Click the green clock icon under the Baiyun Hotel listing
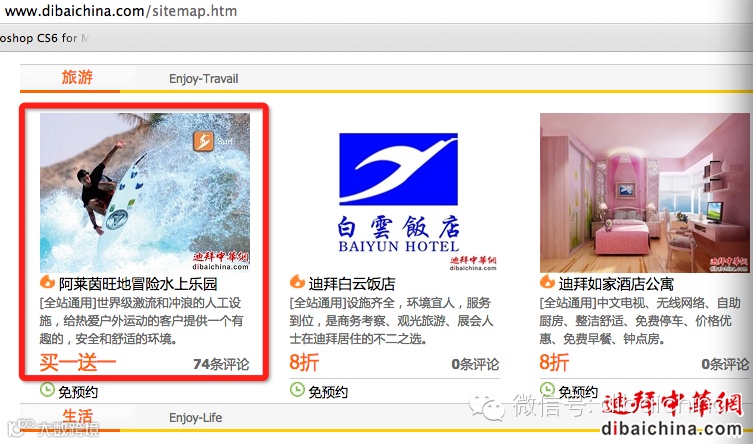This screenshot has width=753, height=444. (297, 390)
